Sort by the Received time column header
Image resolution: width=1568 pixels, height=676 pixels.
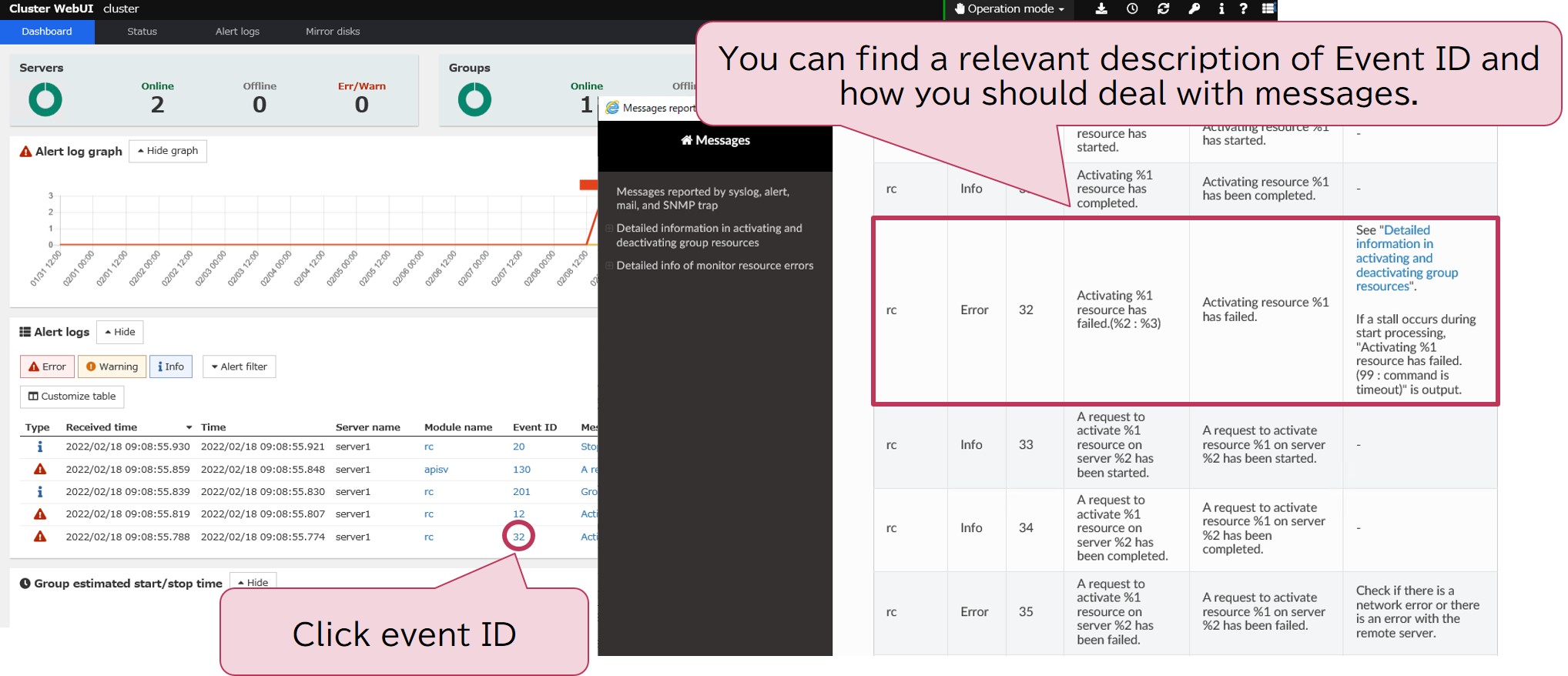(x=102, y=427)
